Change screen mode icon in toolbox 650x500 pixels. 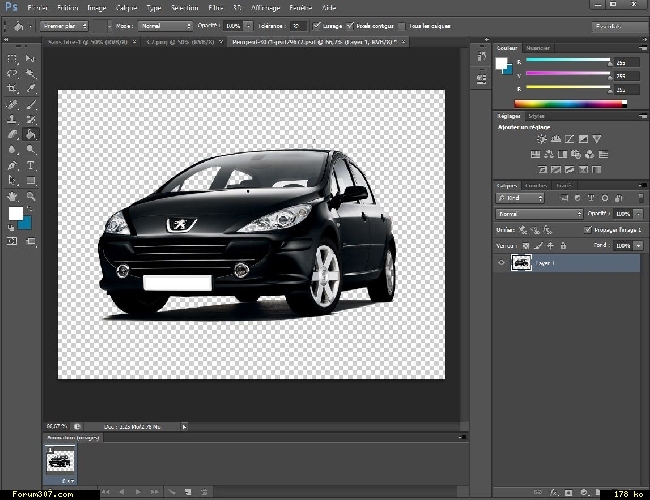[x=30, y=241]
